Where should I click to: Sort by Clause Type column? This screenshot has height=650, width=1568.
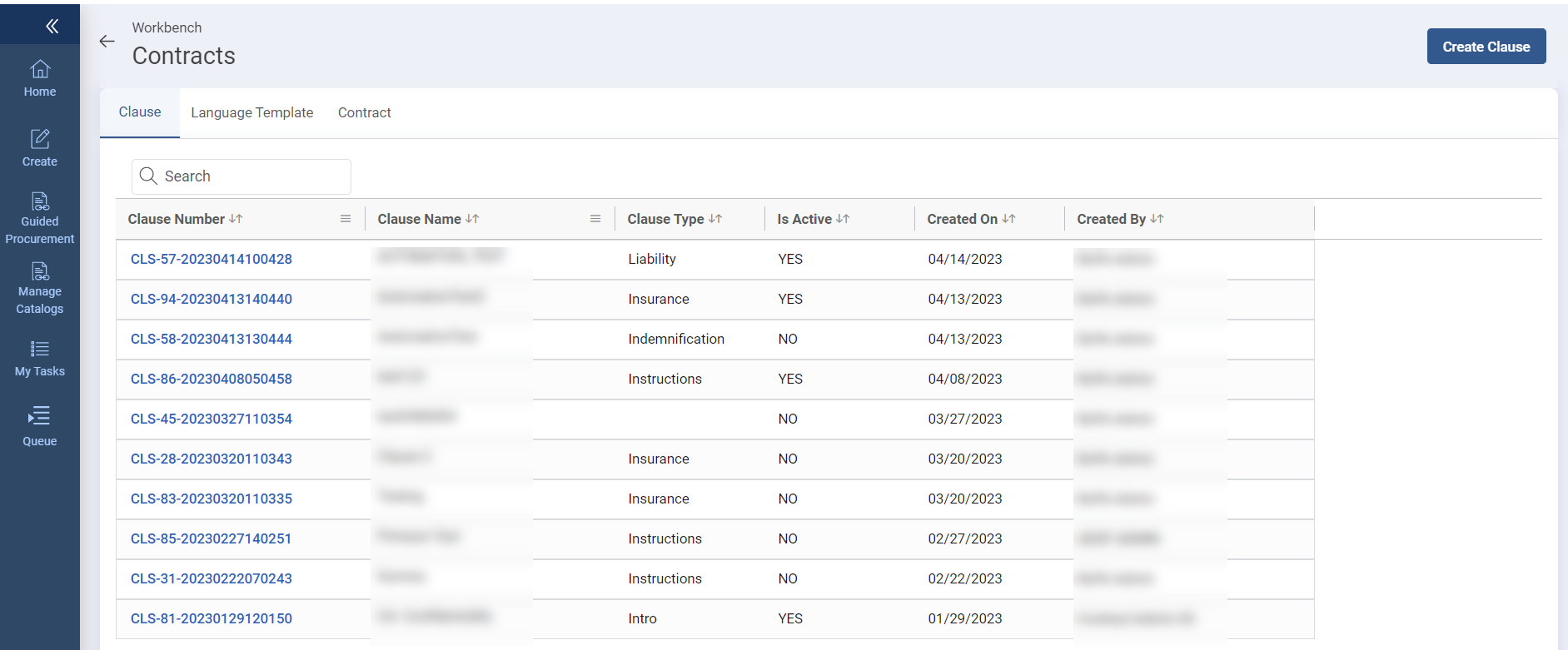pos(715,219)
